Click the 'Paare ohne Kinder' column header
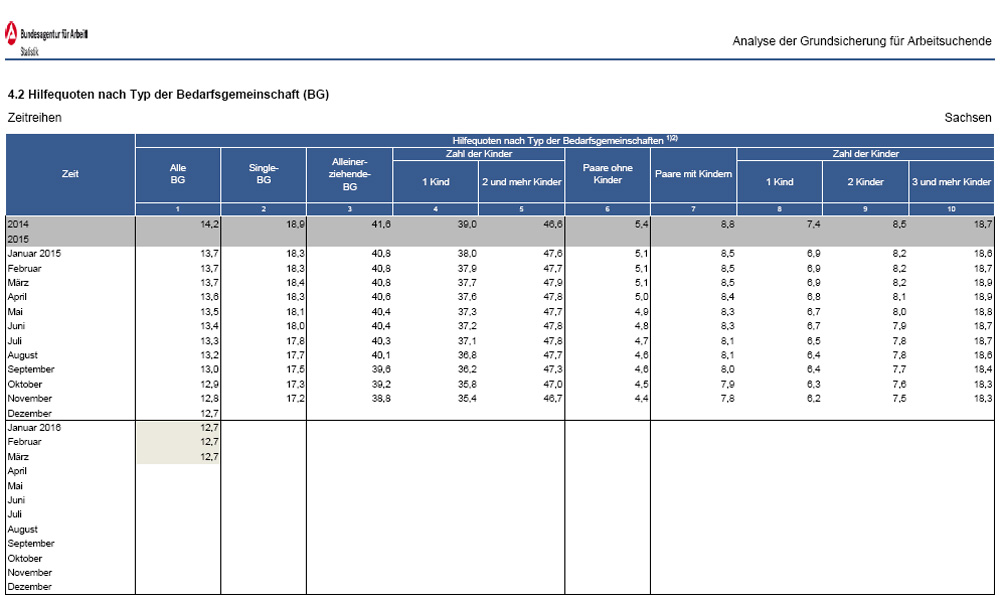The height and width of the screenshot is (597, 1000). (607, 174)
